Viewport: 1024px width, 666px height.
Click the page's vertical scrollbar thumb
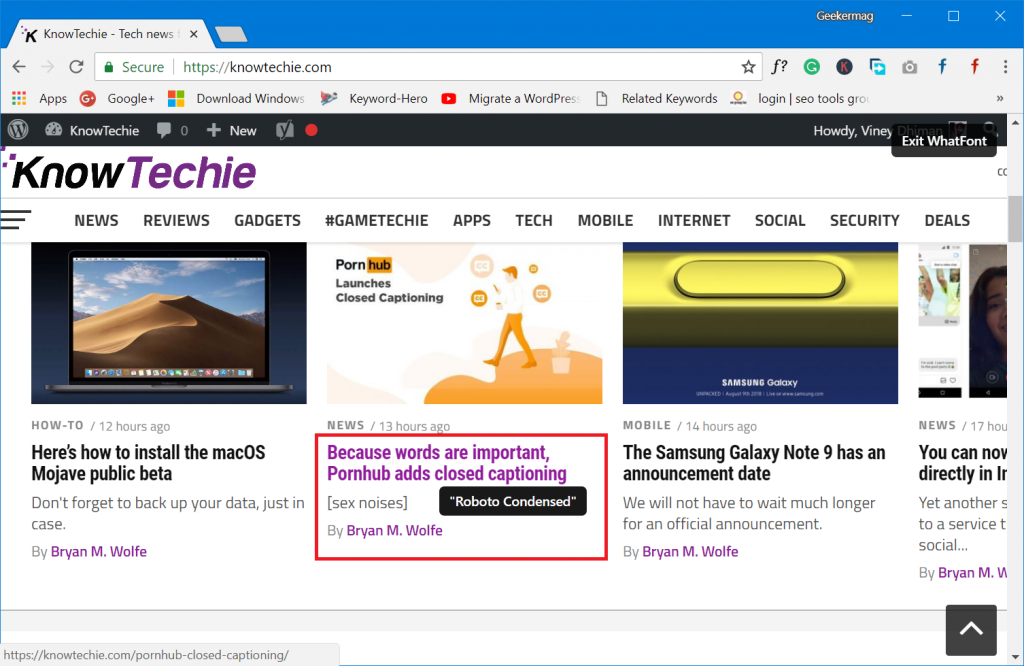click(x=1015, y=219)
